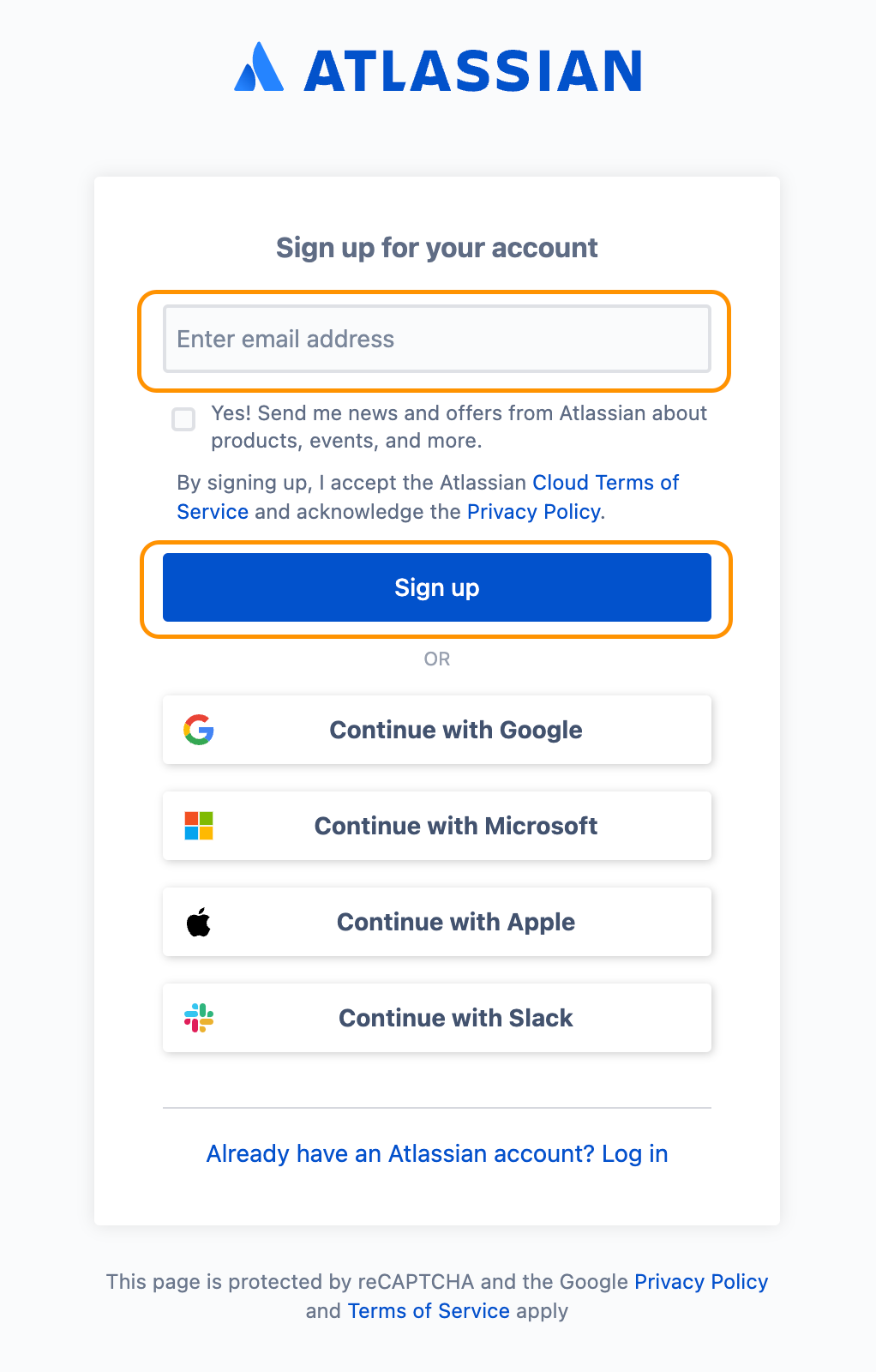The height and width of the screenshot is (1372, 876).
Task: Click the Apple icon on its sign-in option
Action: tap(200, 922)
